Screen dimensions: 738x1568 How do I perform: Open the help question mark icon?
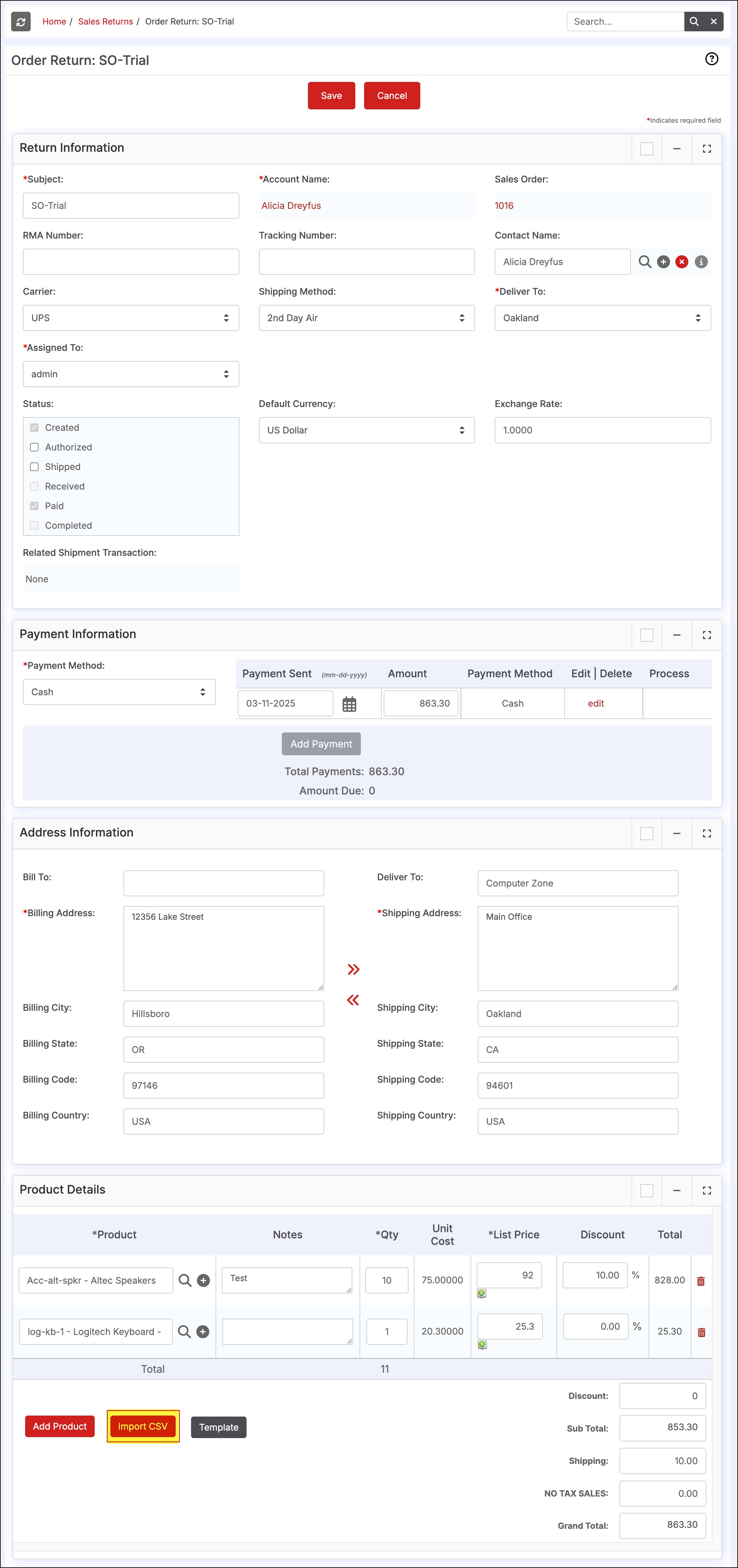click(x=711, y=59)
